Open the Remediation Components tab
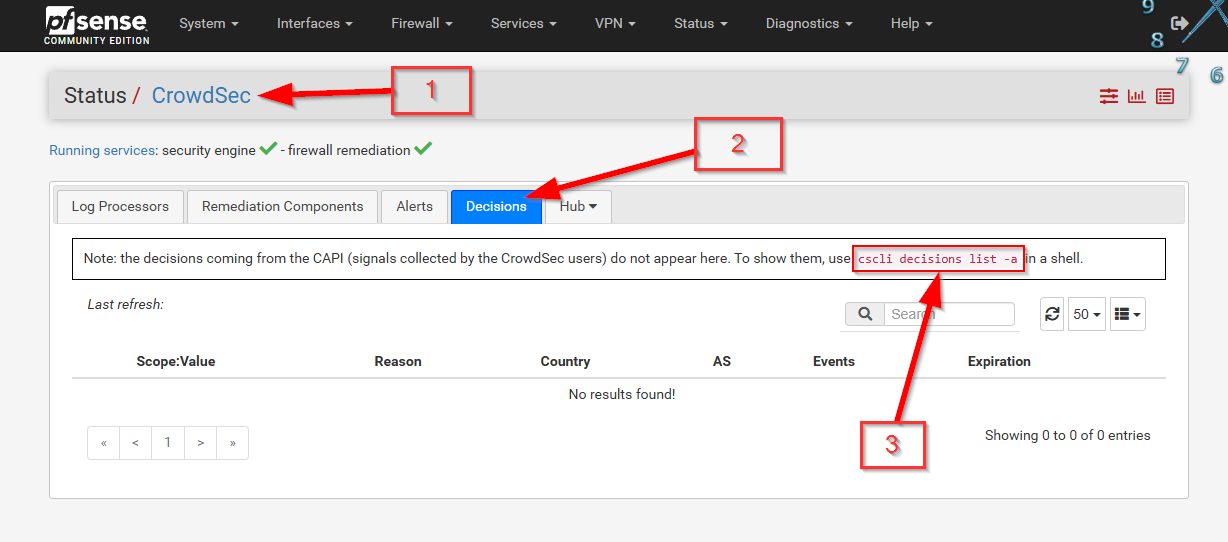This screenshot has width=1228, height=542. tap(282, 206)
